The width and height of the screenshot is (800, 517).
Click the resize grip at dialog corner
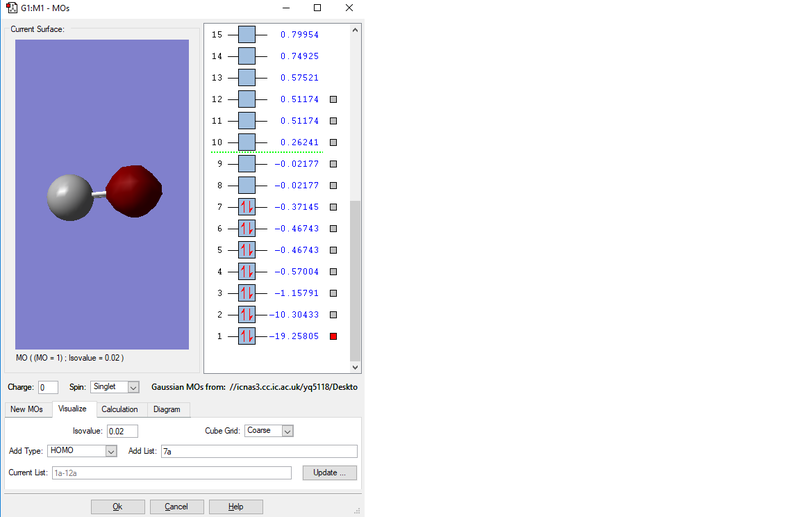point(357,510)
